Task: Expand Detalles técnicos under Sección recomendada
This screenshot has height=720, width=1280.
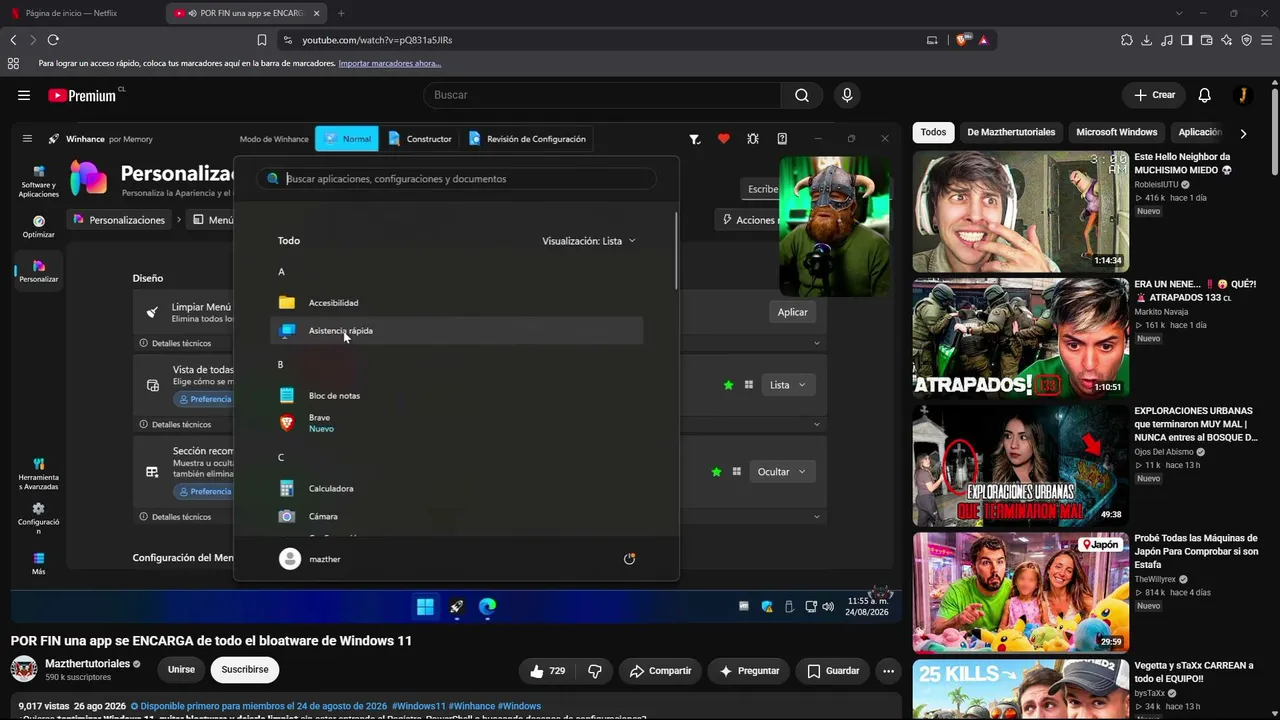Action: pos(481,517)
